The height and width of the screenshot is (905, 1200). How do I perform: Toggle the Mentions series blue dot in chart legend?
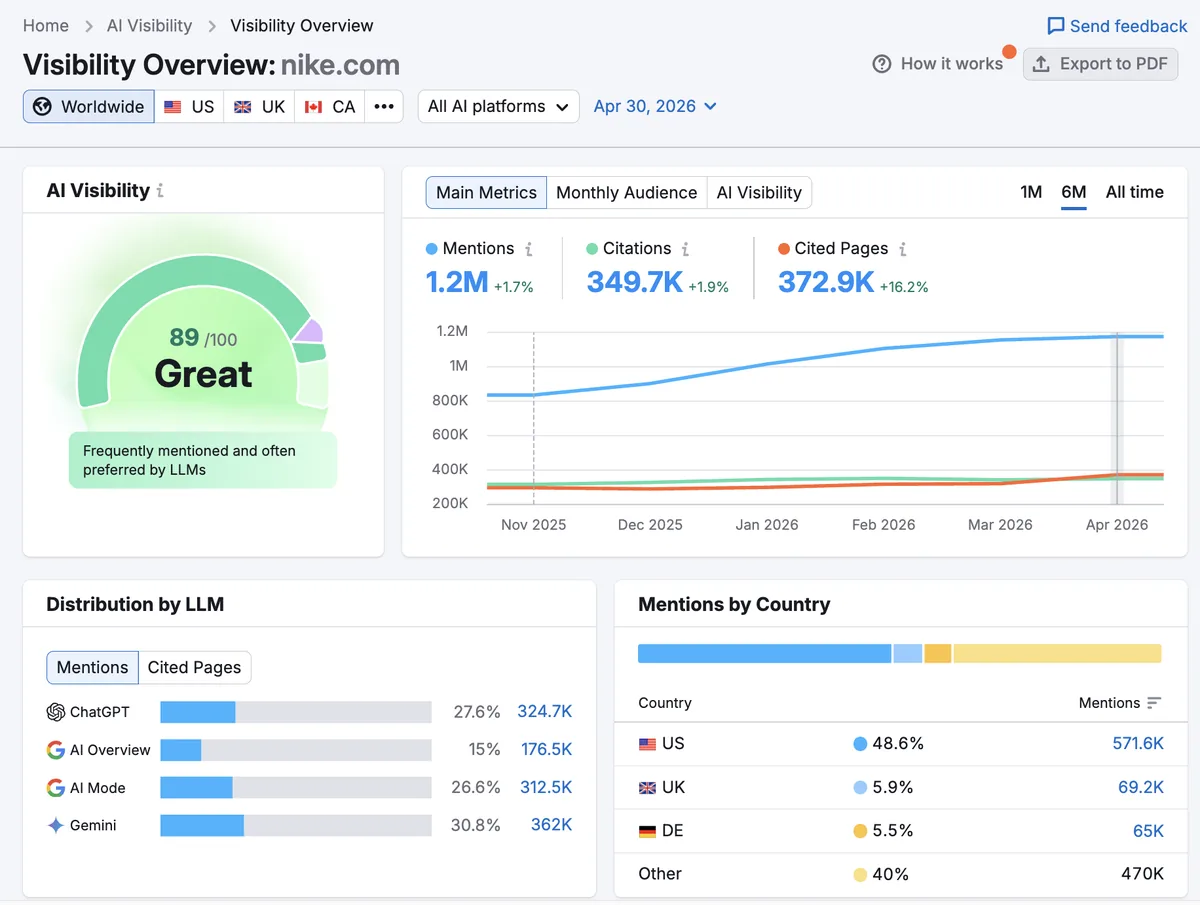(432, 249)
